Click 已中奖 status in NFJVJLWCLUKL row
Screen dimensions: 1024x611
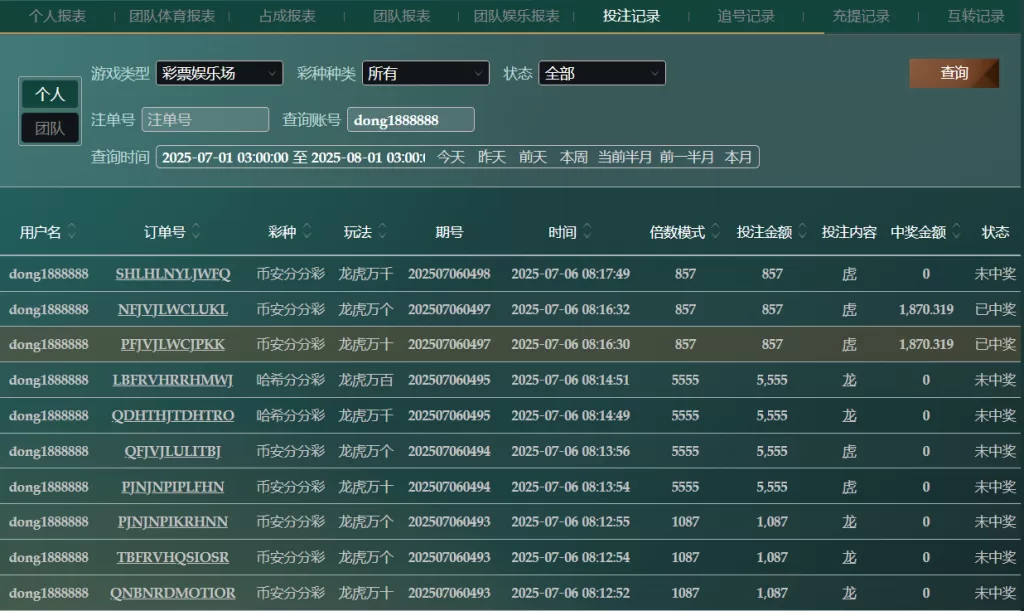click(x=995, y=309)
